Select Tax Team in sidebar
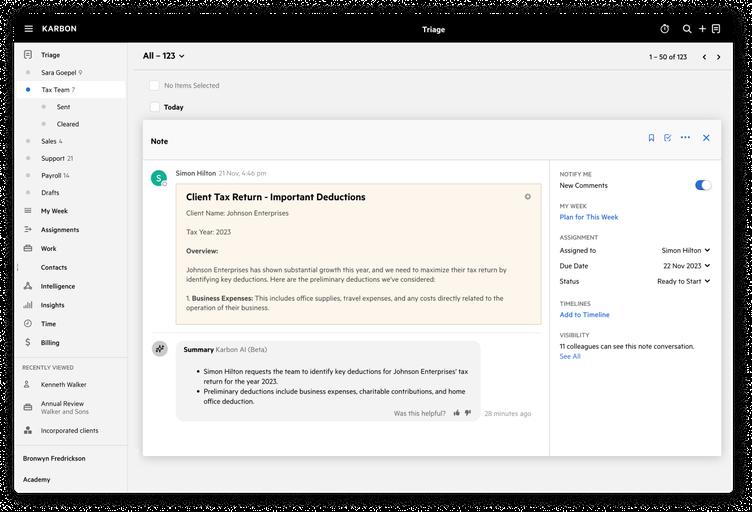Screen dimensions: 752x512 tap(70, 90)
